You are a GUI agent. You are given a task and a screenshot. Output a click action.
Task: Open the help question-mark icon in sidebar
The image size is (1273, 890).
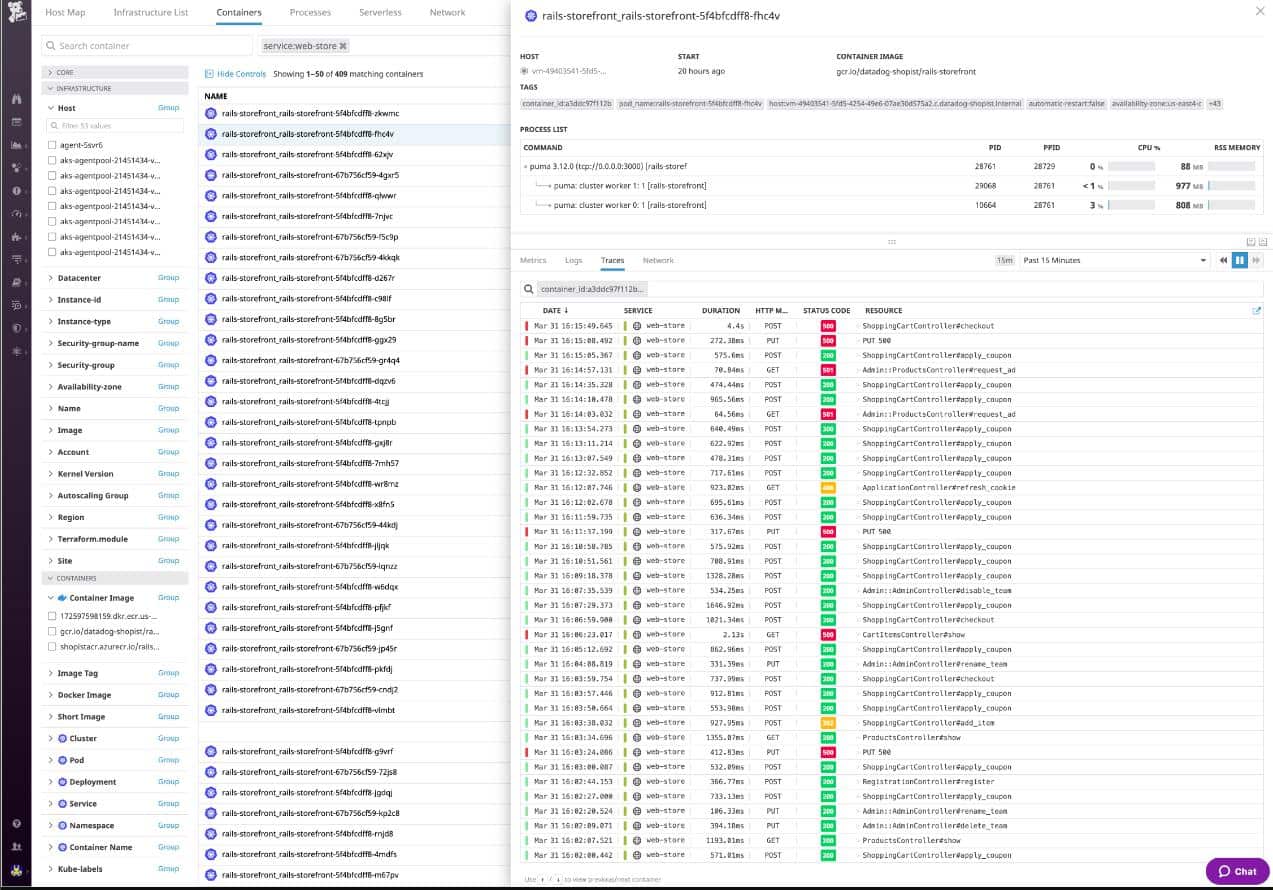(16, 824)
